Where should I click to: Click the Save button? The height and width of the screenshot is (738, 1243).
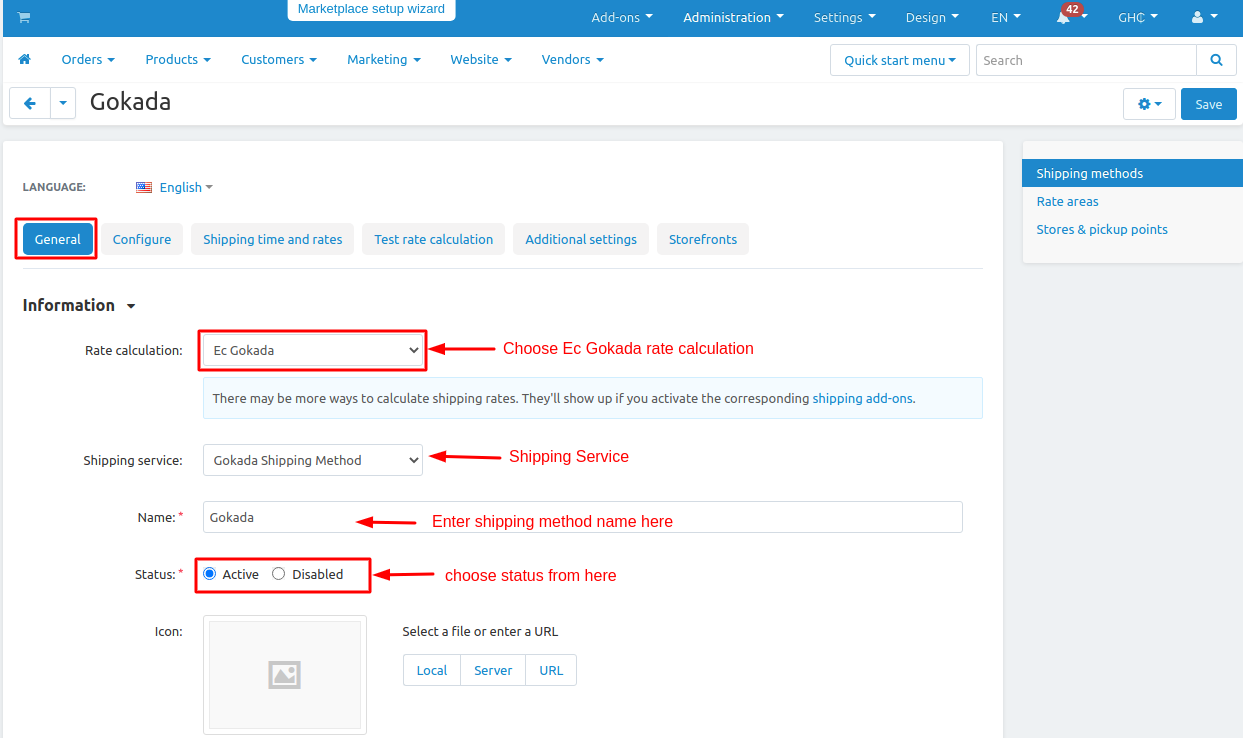[x=1209, y=104]
